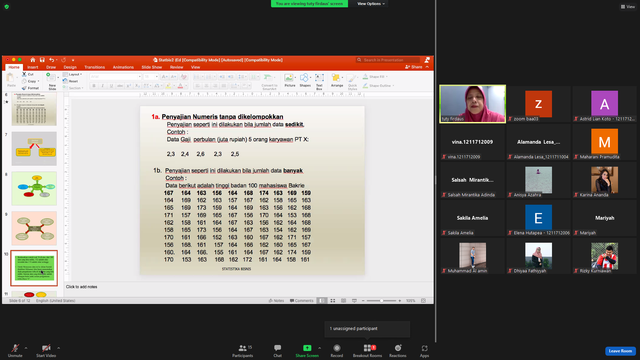Insert a Picture from the ribbon
640x360 pixels.
pyautogui.click(x=289, y=80)
